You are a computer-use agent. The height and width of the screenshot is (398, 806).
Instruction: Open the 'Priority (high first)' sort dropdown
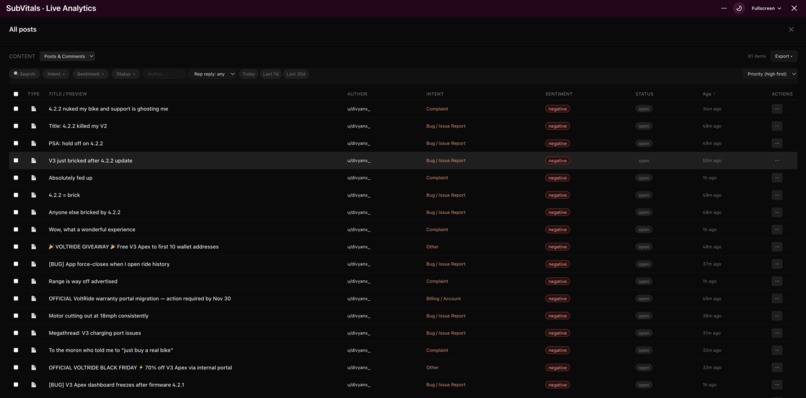(770, 74)
